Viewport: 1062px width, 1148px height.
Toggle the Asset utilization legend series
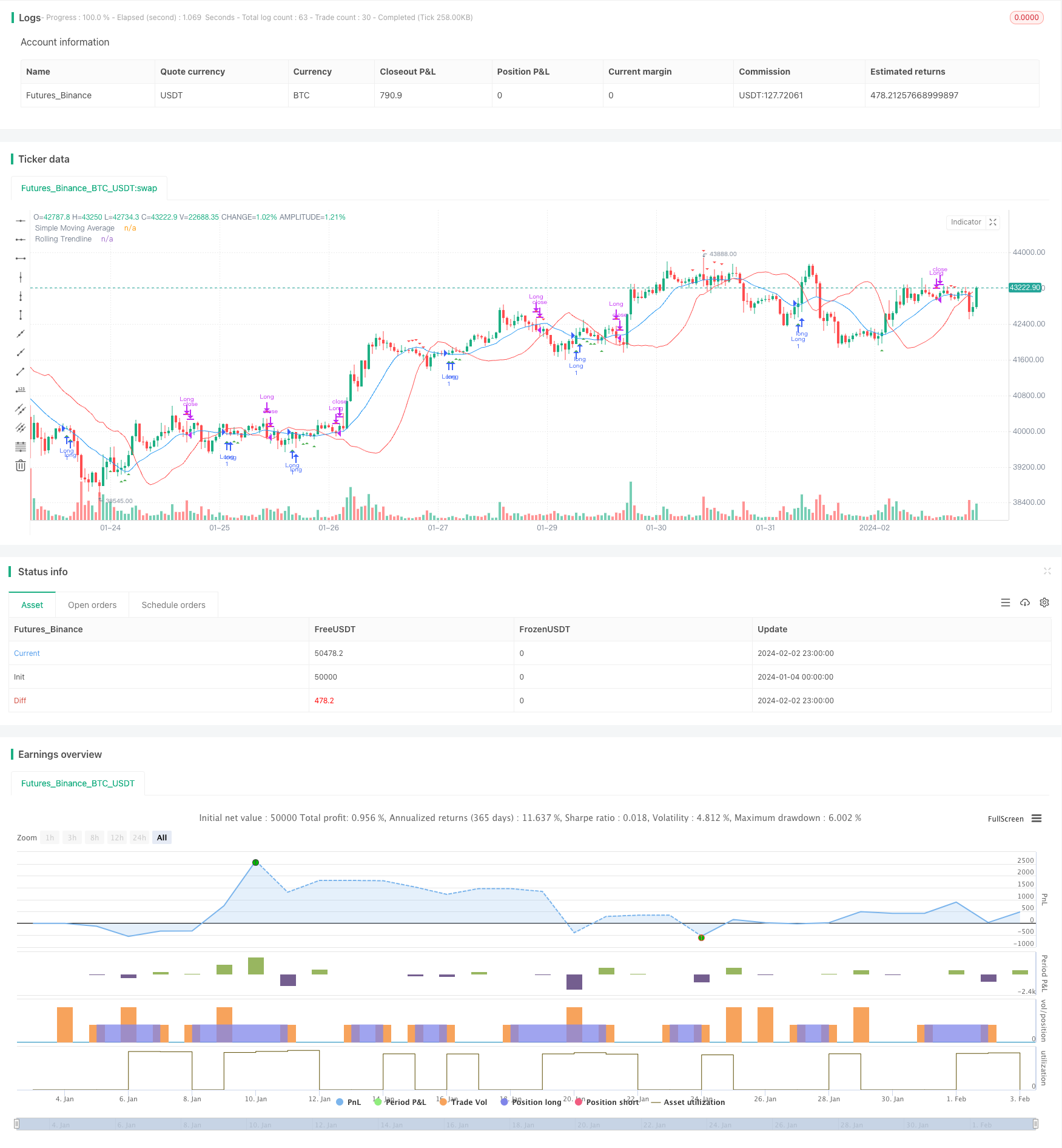tap(688, 1102)
